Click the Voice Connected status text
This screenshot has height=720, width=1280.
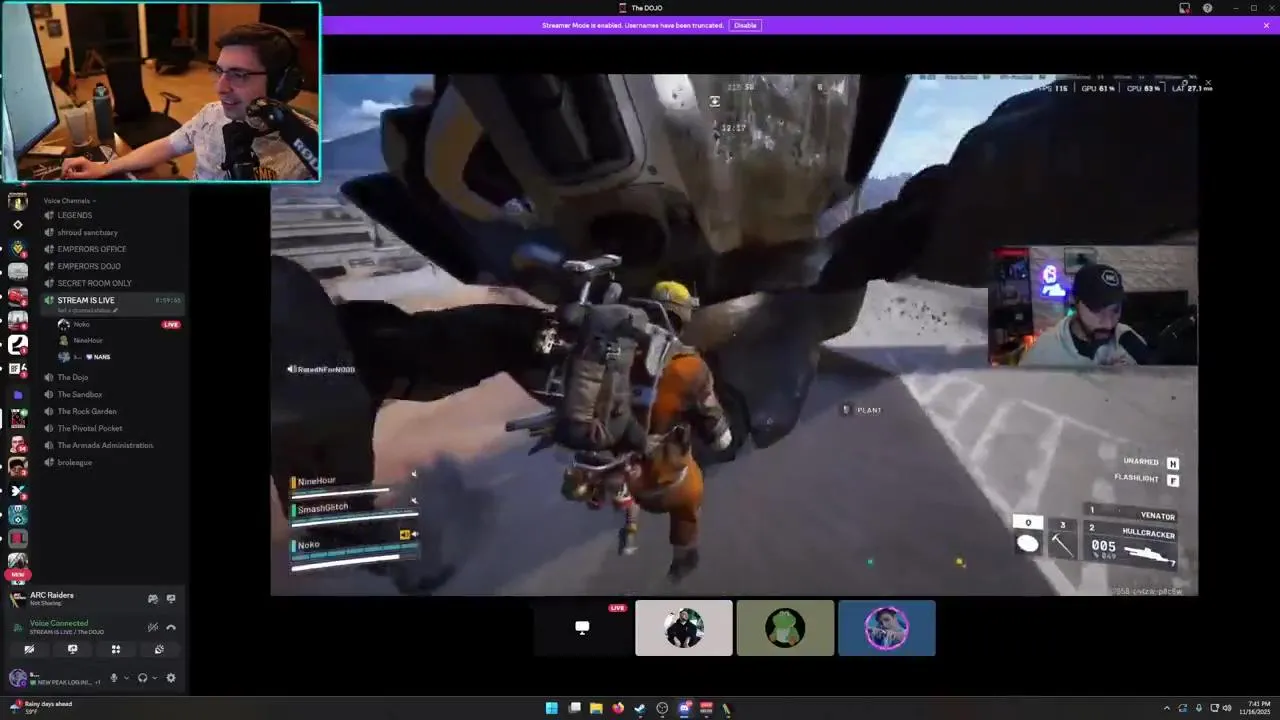click(59, 623)
